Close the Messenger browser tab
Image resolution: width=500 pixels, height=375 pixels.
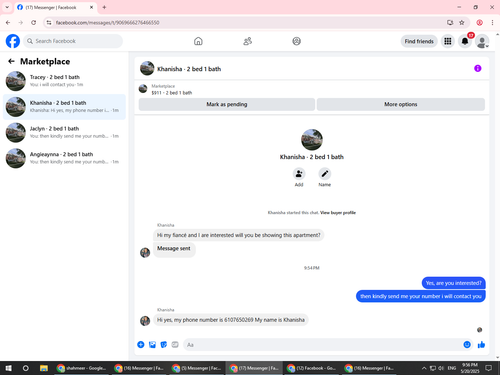[x=91, y=7]
